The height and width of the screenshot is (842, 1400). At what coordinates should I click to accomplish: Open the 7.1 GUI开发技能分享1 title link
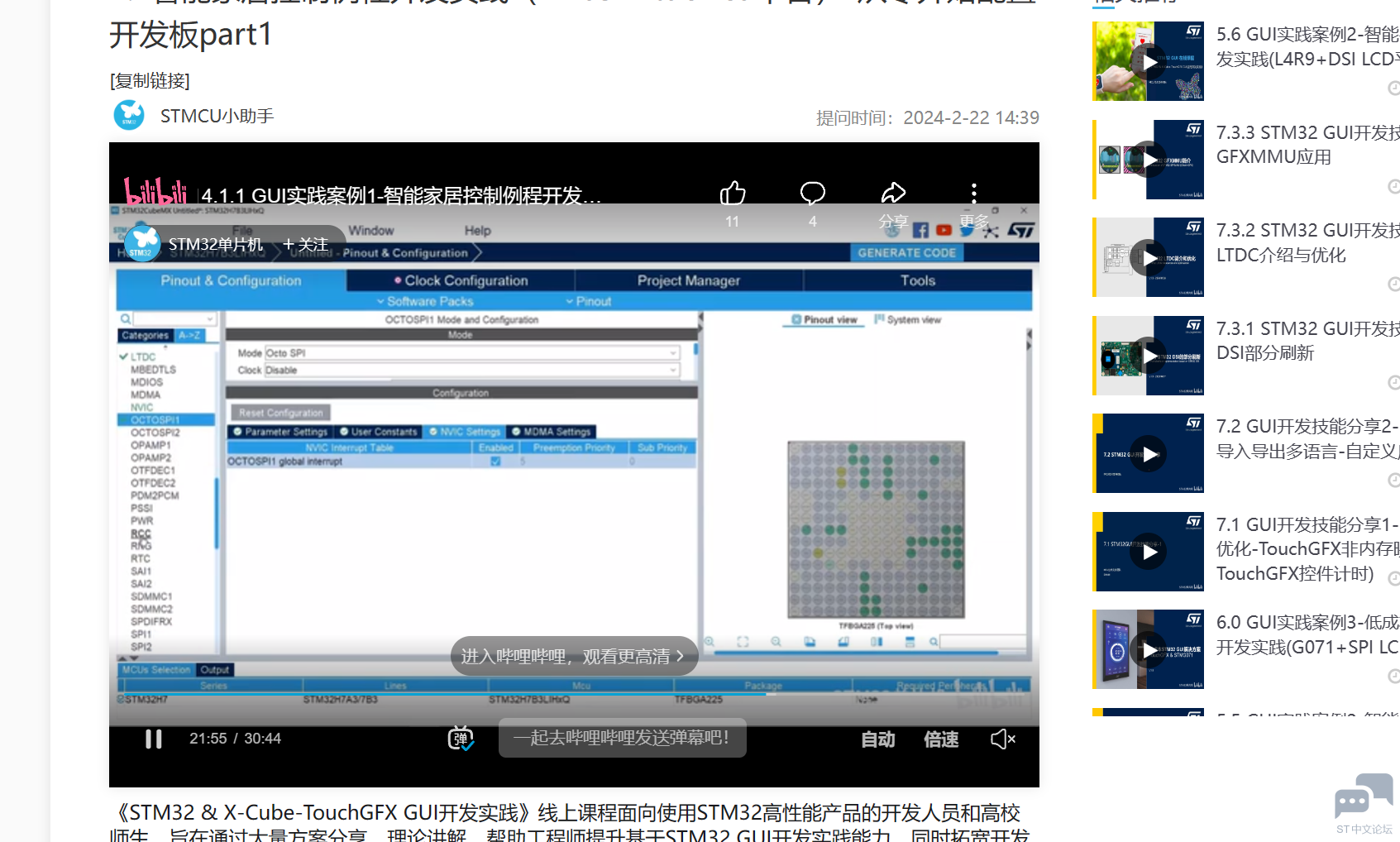pos(1308,549)
